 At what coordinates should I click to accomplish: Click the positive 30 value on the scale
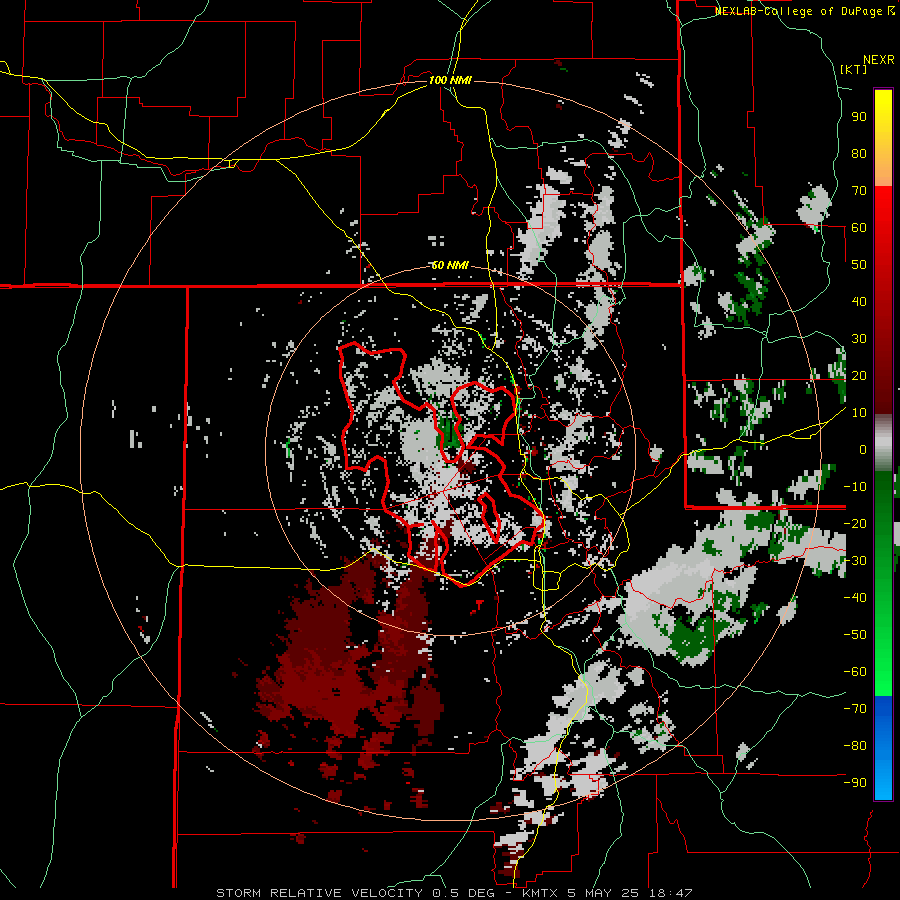(x=859, y=339)
